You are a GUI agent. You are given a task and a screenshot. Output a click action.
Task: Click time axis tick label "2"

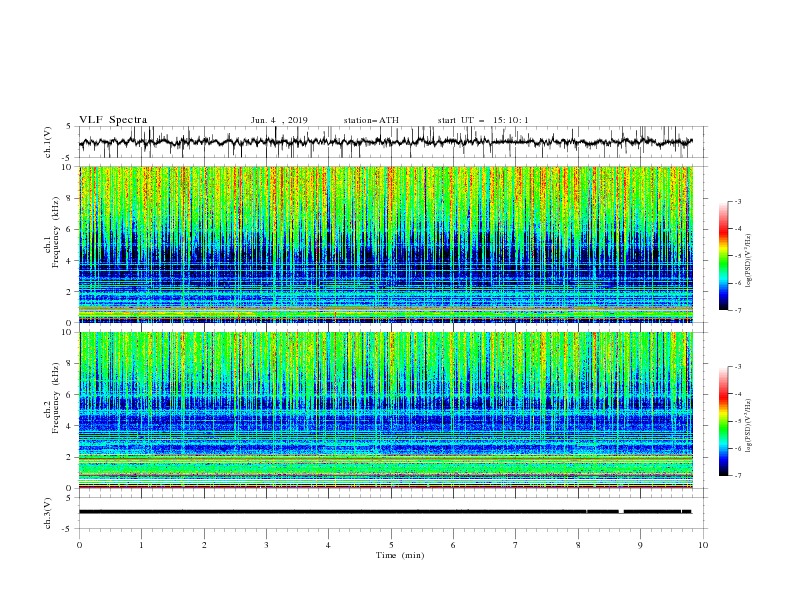click(204, 545)
